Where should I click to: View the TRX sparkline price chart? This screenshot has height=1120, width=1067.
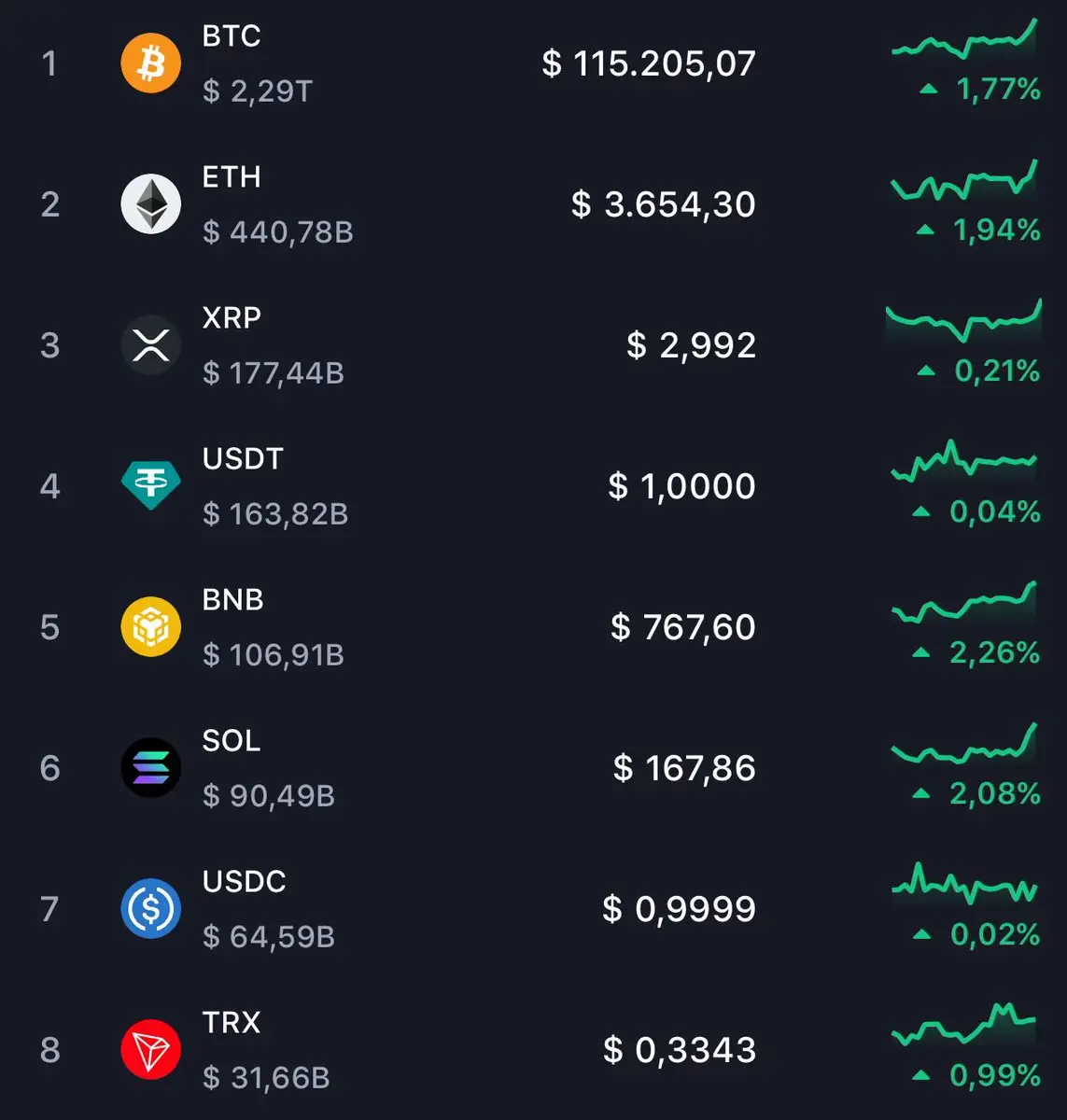(964, 1024)
